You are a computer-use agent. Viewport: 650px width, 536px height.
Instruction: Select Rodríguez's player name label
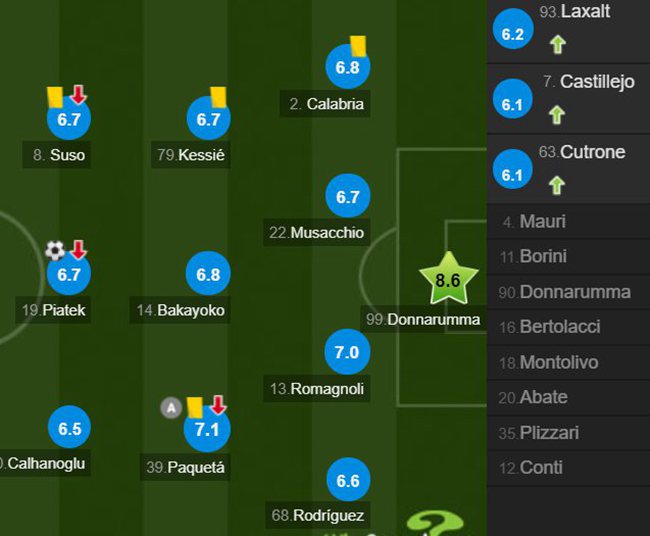(x=318, y=515)
